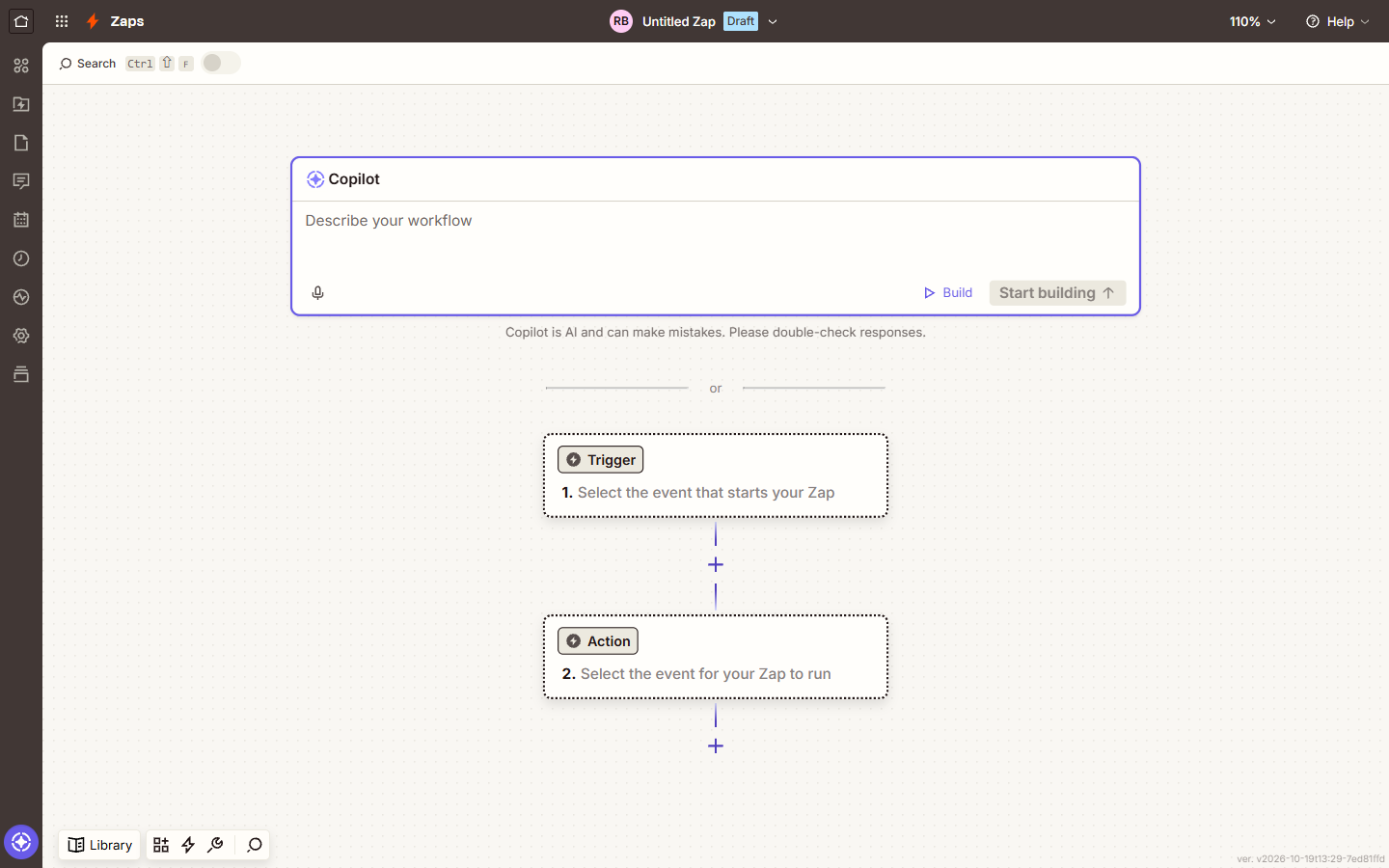This screenshot has width=1389, height=868.
Task: Select the Trigger step card
Action: (x=715, y=475)
